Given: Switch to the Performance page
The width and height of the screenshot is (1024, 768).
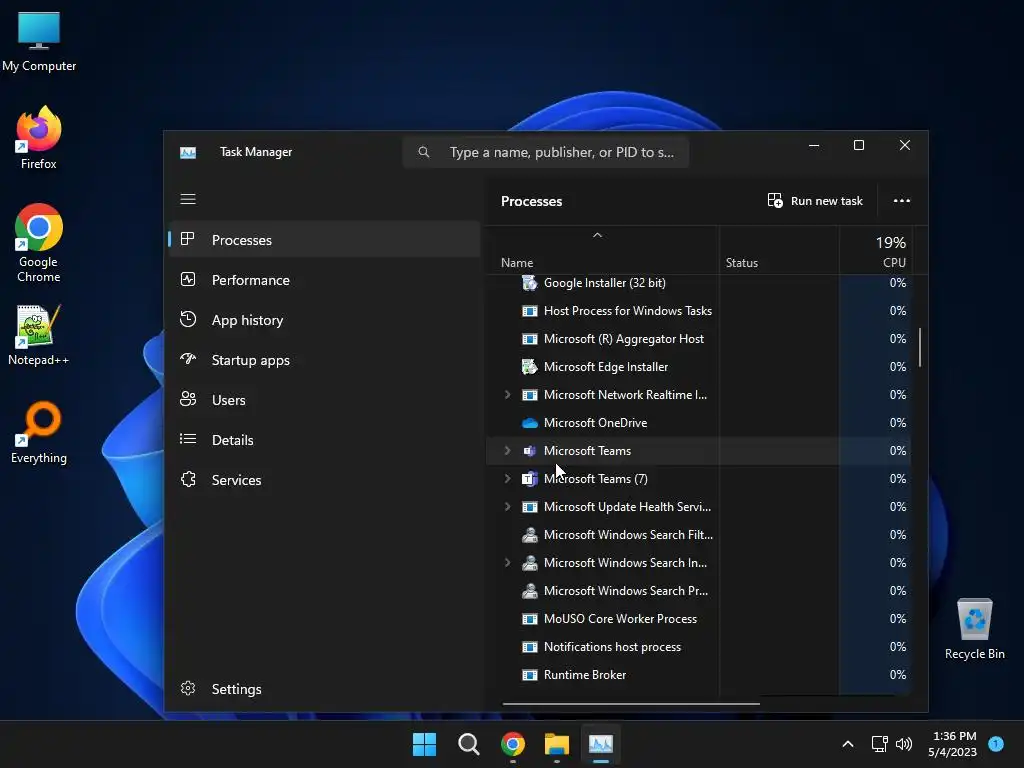Looking at the screenshot, I should click(x=324, y=280).
